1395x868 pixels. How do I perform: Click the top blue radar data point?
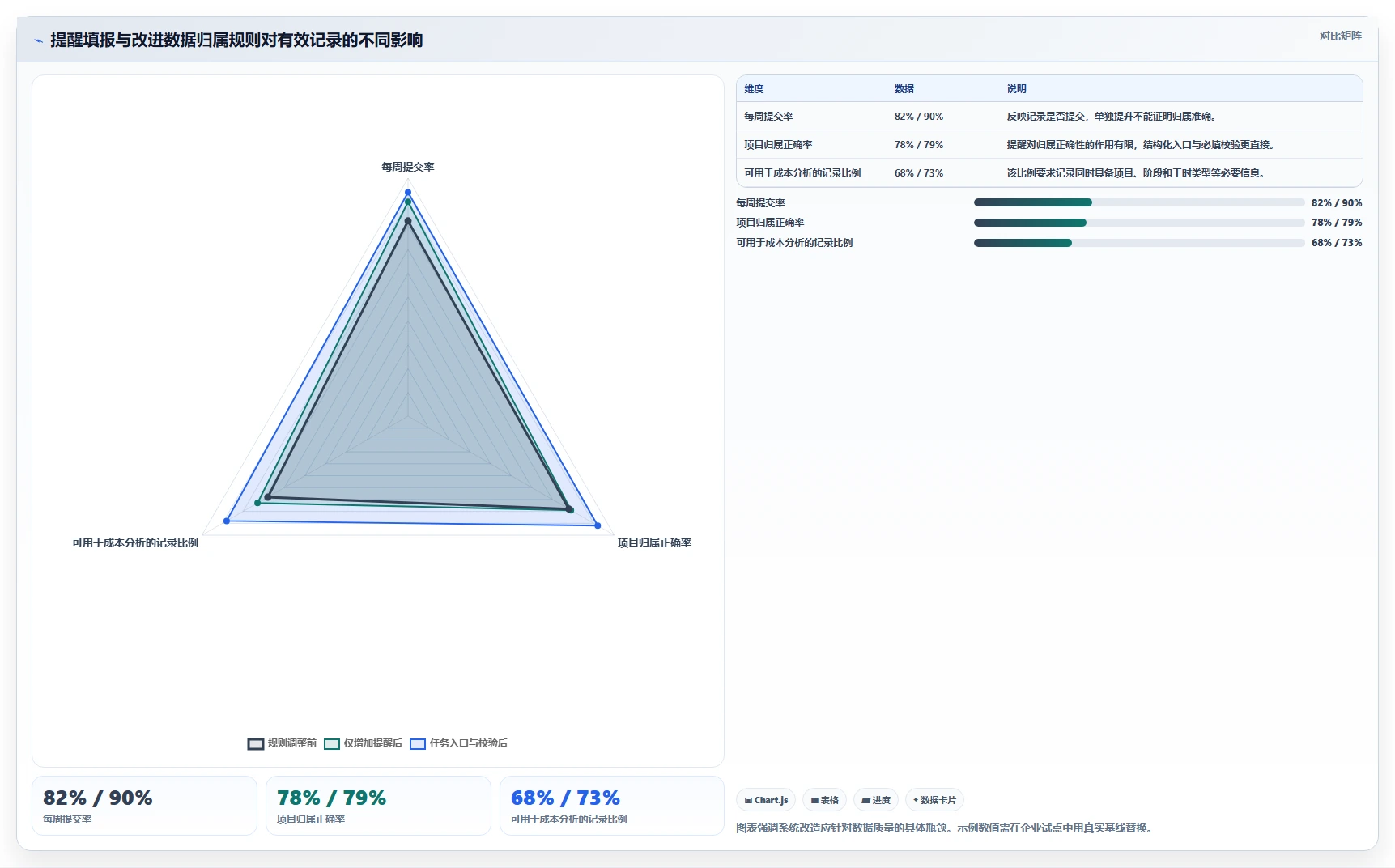point(408,193)
